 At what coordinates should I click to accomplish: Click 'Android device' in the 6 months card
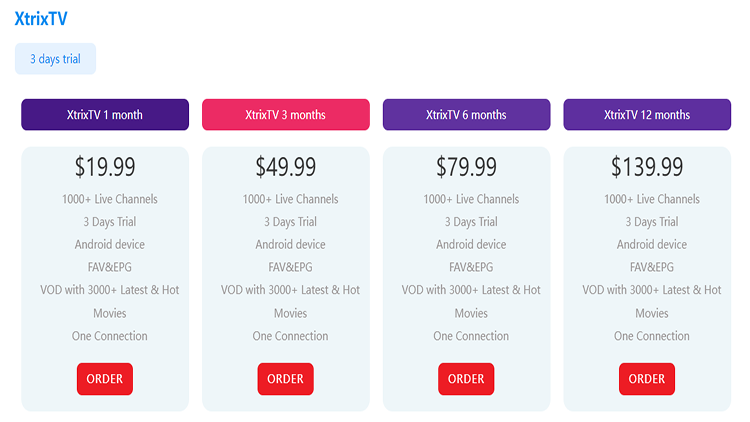click(471, 245)
